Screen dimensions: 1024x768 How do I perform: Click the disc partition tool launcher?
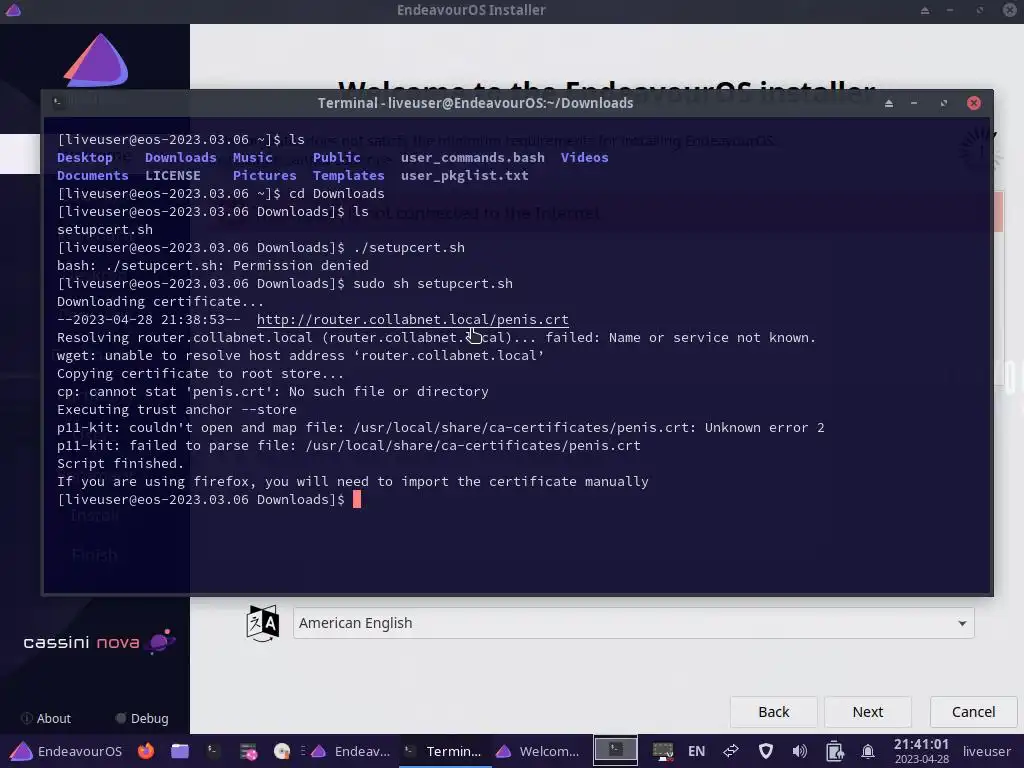pyautogui.click(x=281, y=751)
